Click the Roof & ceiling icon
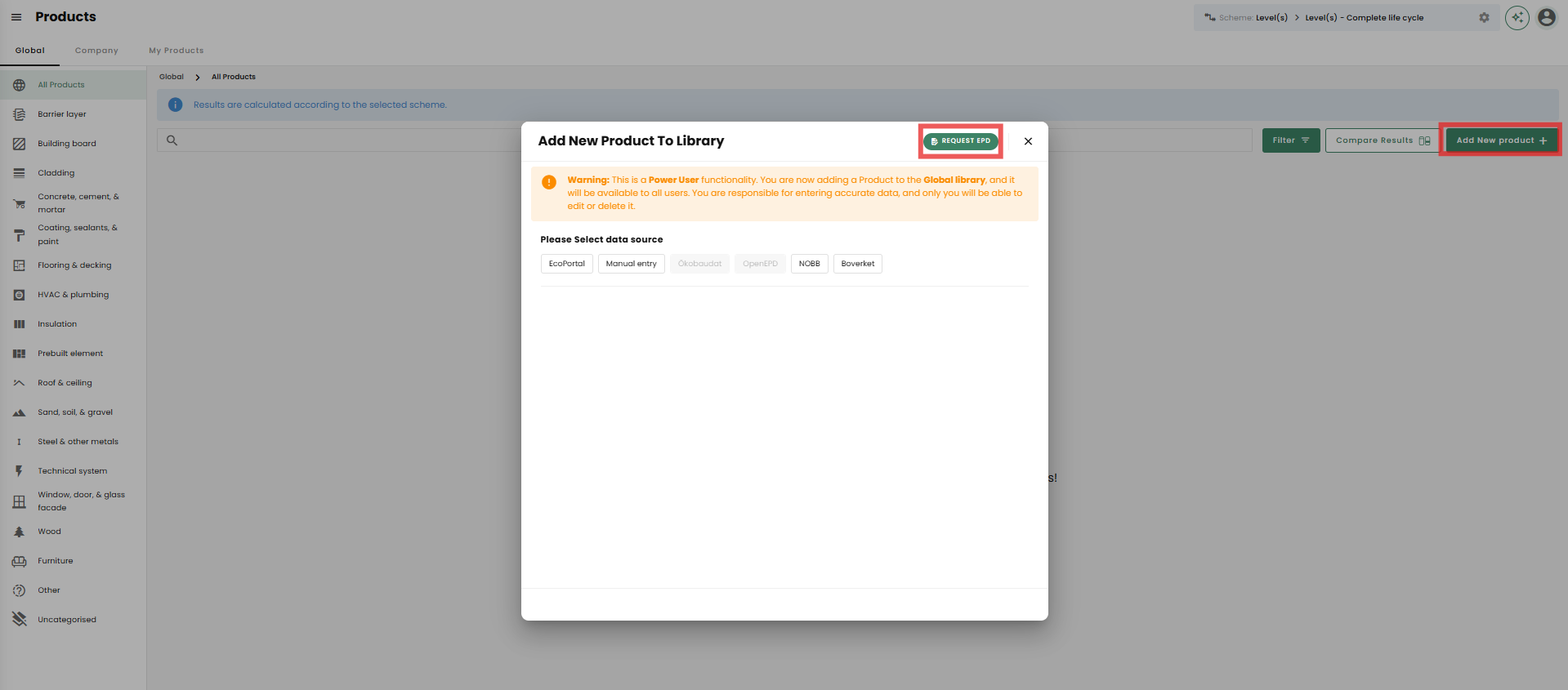The height and width of the screenshot is (690, 1568). point(19,383)
